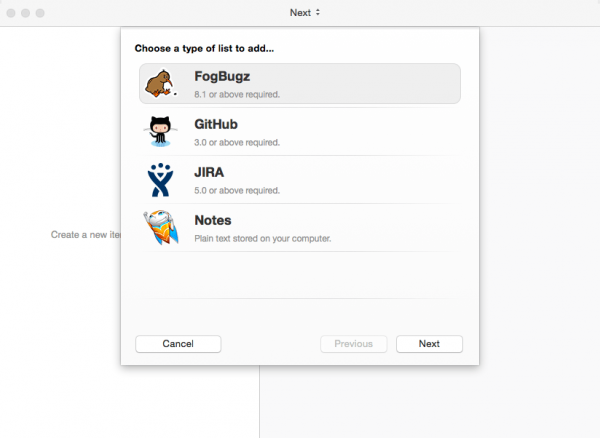Image resolution: width=600 pixels, height=438 pixels.
Task: Click "3.0 or above required" subtitle
Action: click(x=237, y=143)
